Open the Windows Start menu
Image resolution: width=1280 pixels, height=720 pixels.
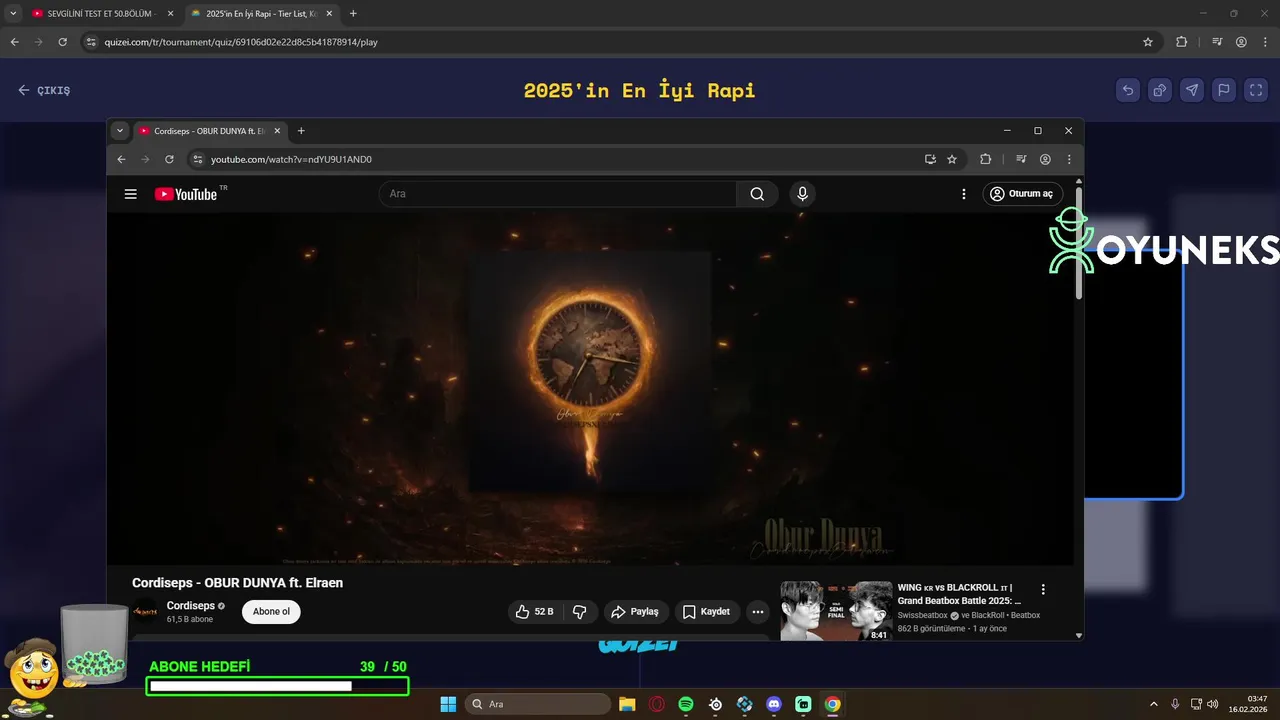[x=448, y=704]
